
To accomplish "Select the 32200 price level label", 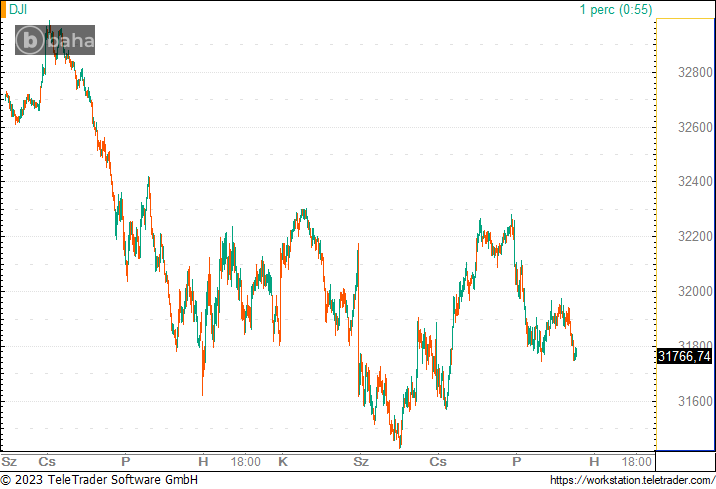I will [x=695, y=237].
